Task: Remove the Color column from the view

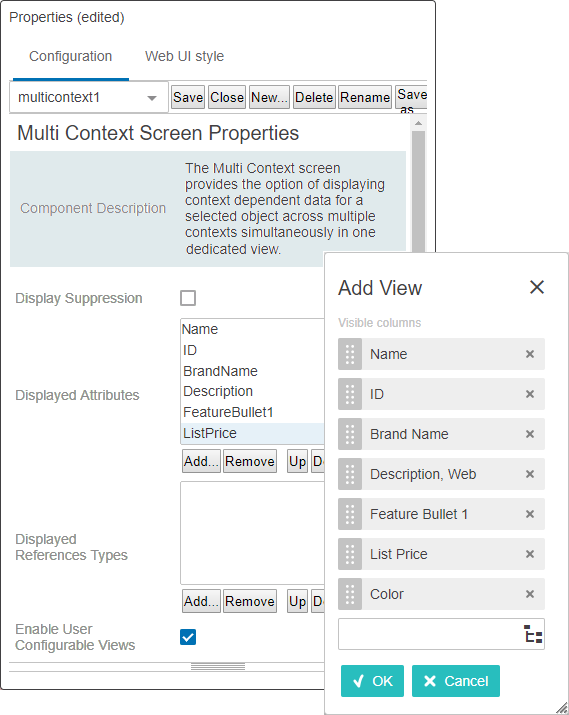Action: click(529, 594)
